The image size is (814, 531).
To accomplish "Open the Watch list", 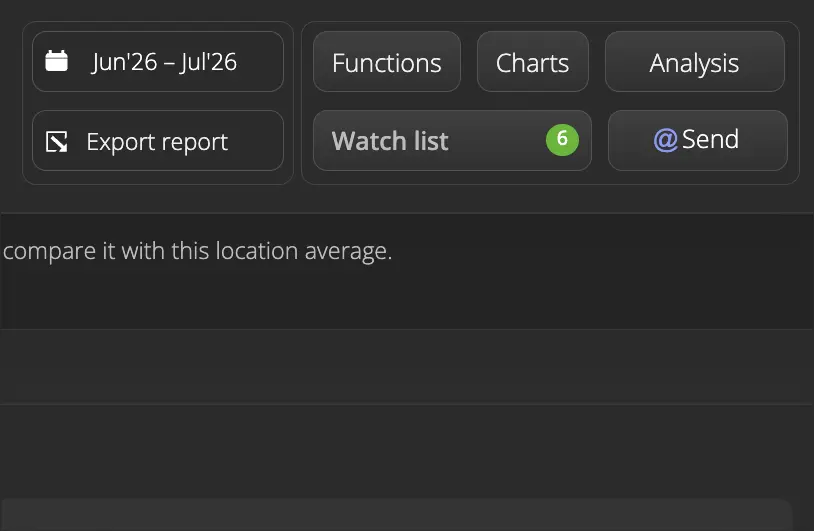I will (x=452, y=141).
